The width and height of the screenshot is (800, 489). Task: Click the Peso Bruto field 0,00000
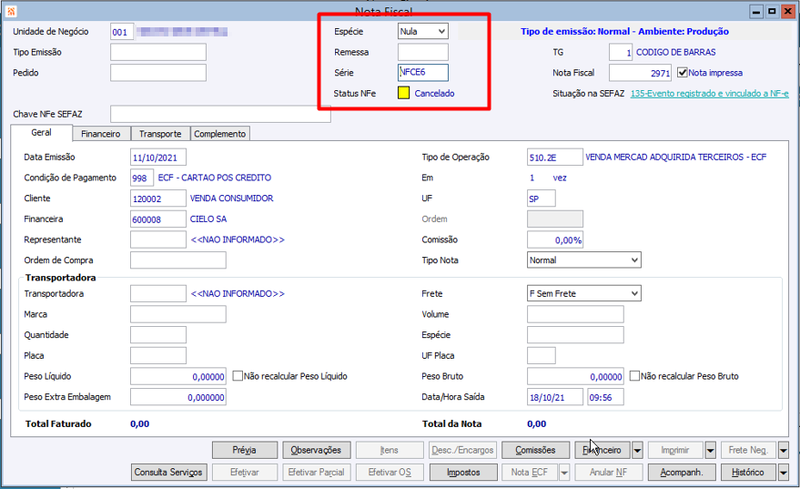pos(575,376)
